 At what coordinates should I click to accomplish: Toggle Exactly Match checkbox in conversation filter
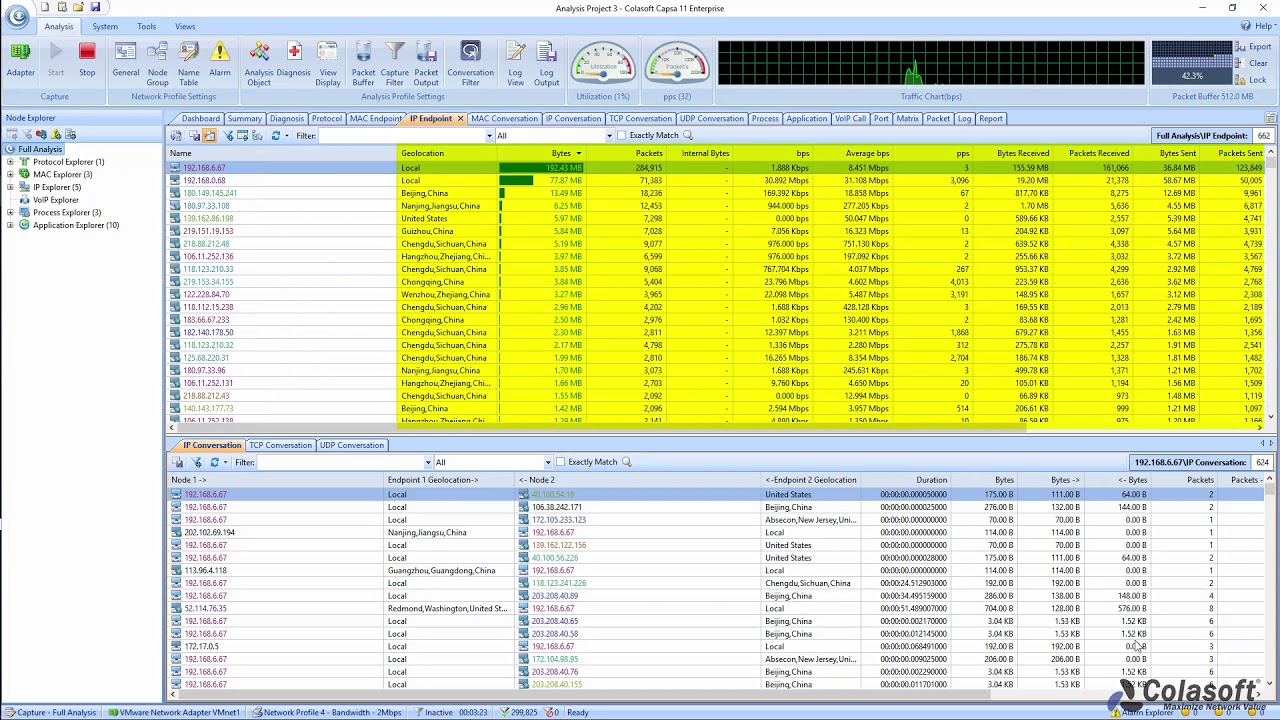coord(561,462)
